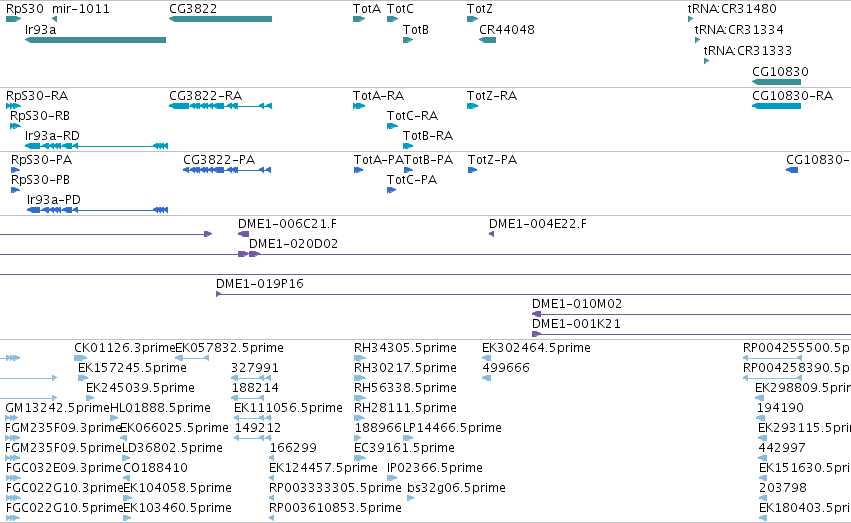
Task: Open the RpS30-RA transcript label
Action: click(x=37, y=96)
